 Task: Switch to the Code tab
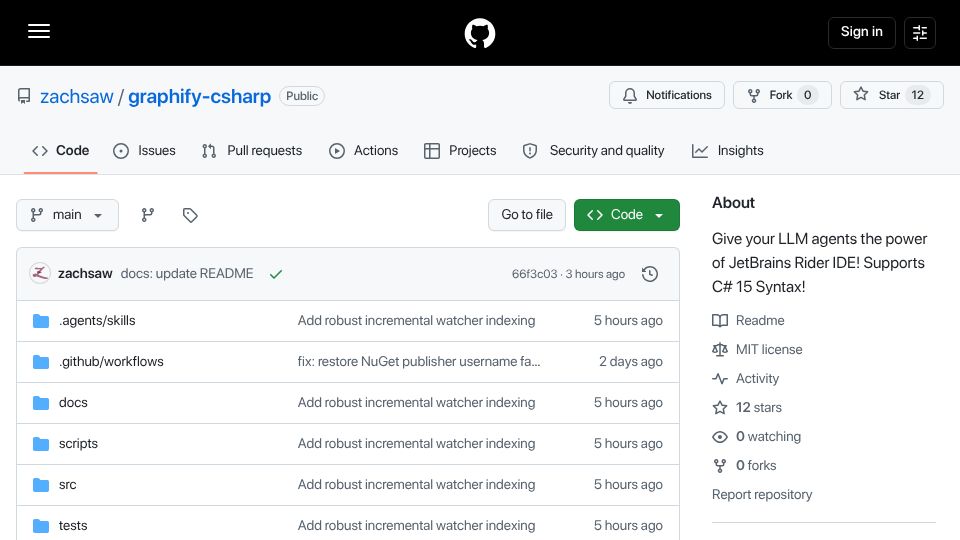click(61, 151)
